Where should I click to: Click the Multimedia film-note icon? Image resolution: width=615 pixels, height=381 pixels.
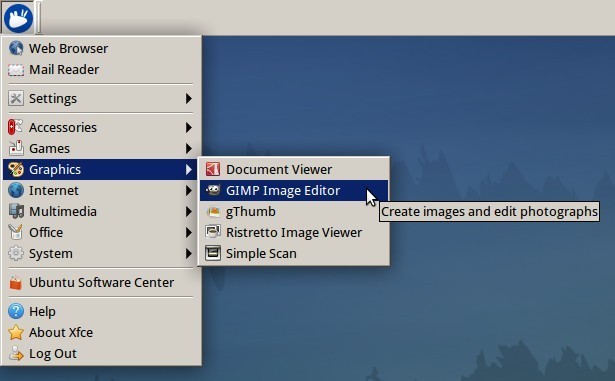(16, 211)
